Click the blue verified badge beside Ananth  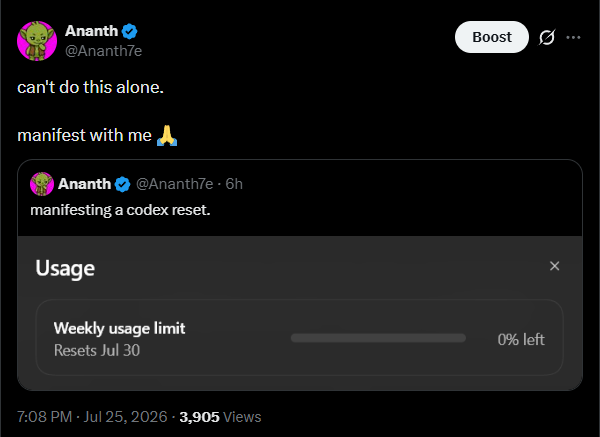(130, 31)
